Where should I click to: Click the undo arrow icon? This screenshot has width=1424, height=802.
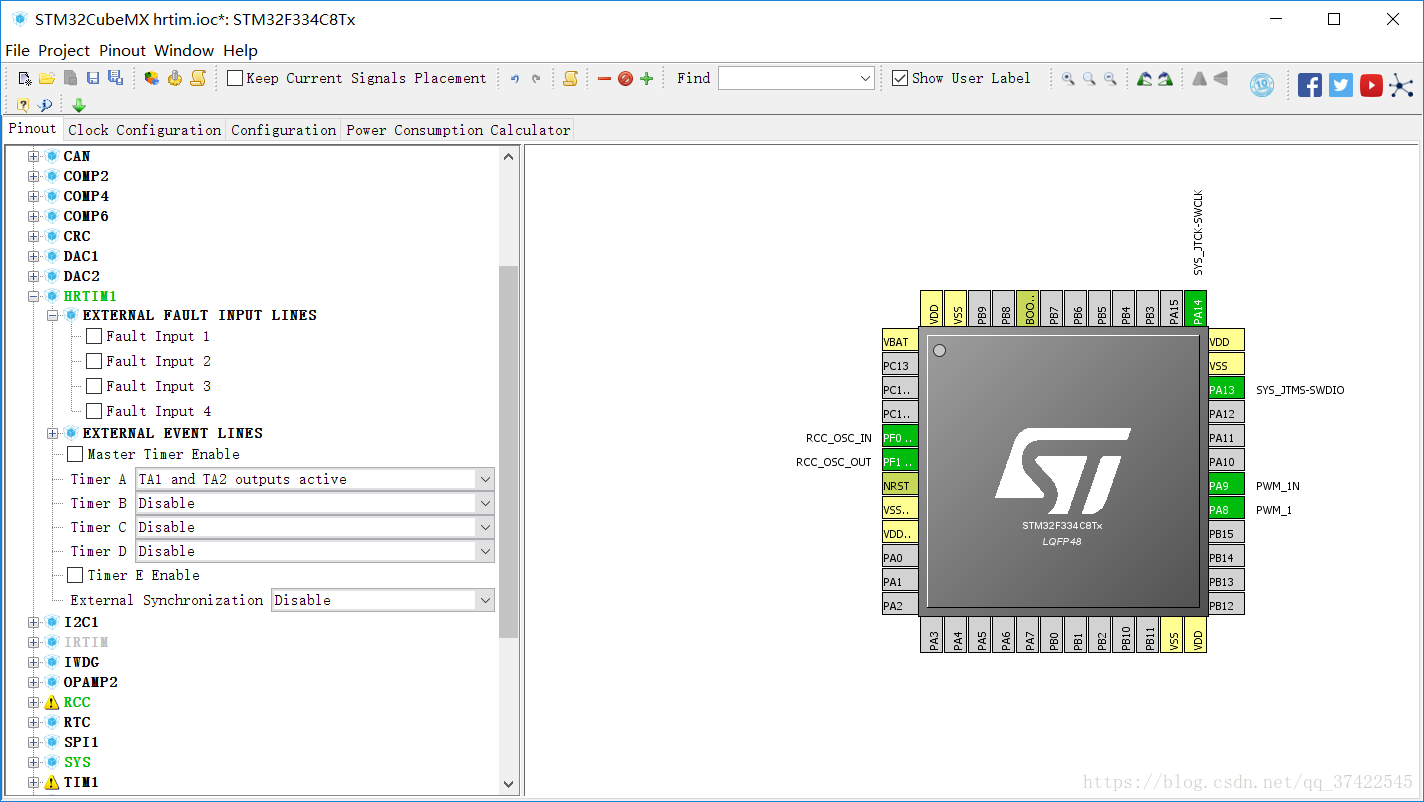pyautogui.click(x=515, y=78)
